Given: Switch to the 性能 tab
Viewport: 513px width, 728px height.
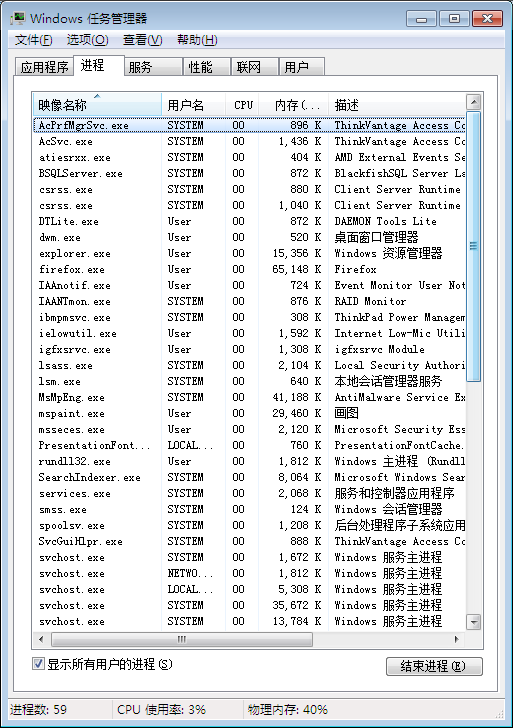Looking at the screenshot, I should (207, 67).
